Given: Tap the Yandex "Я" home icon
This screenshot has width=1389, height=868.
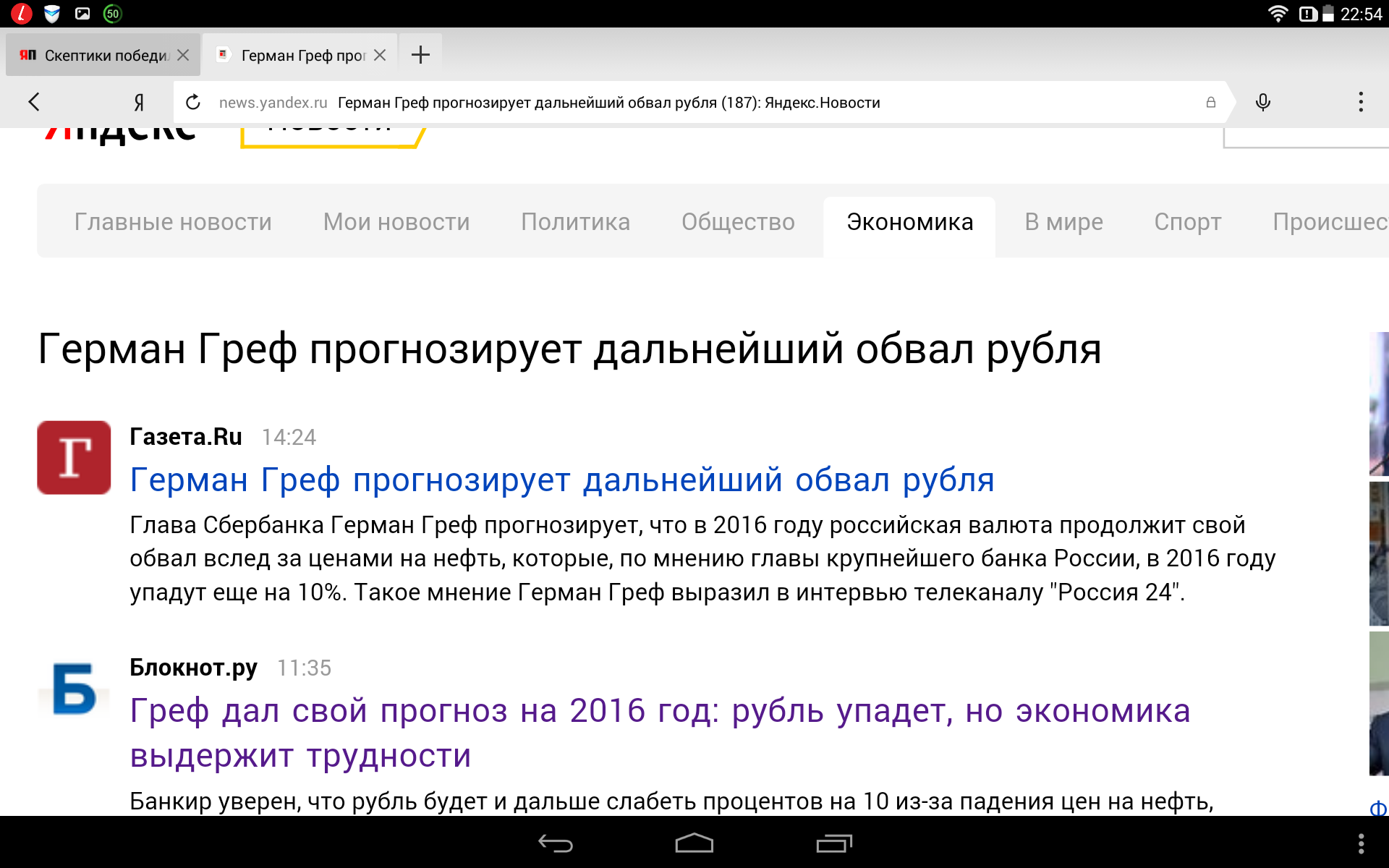Looking at the screenshot, I should pyautogui.click(x=139, y=103).
